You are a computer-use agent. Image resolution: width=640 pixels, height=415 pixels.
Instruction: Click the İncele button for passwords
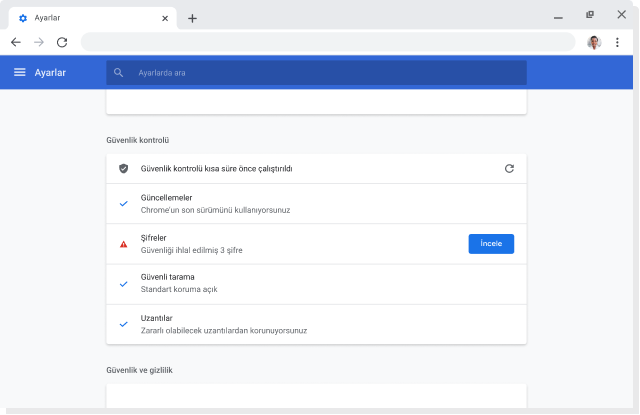click(491, 244)
